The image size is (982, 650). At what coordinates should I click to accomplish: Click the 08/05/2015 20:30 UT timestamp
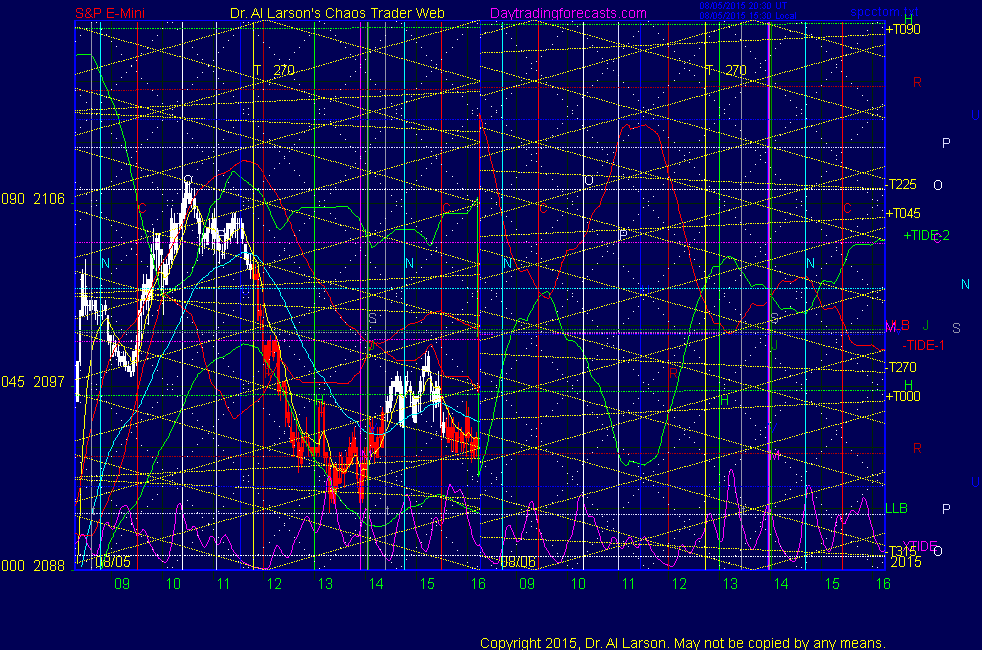pyautogui.click(x=743, y=6)
